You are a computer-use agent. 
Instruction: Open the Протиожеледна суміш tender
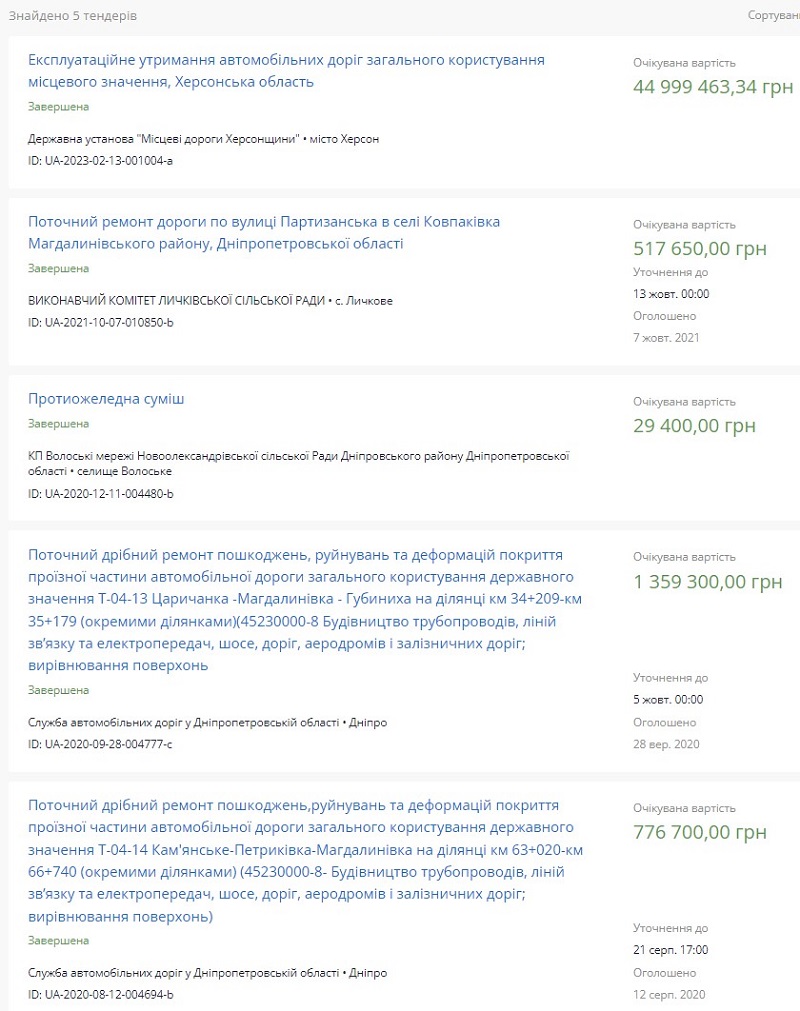[106, 399]
